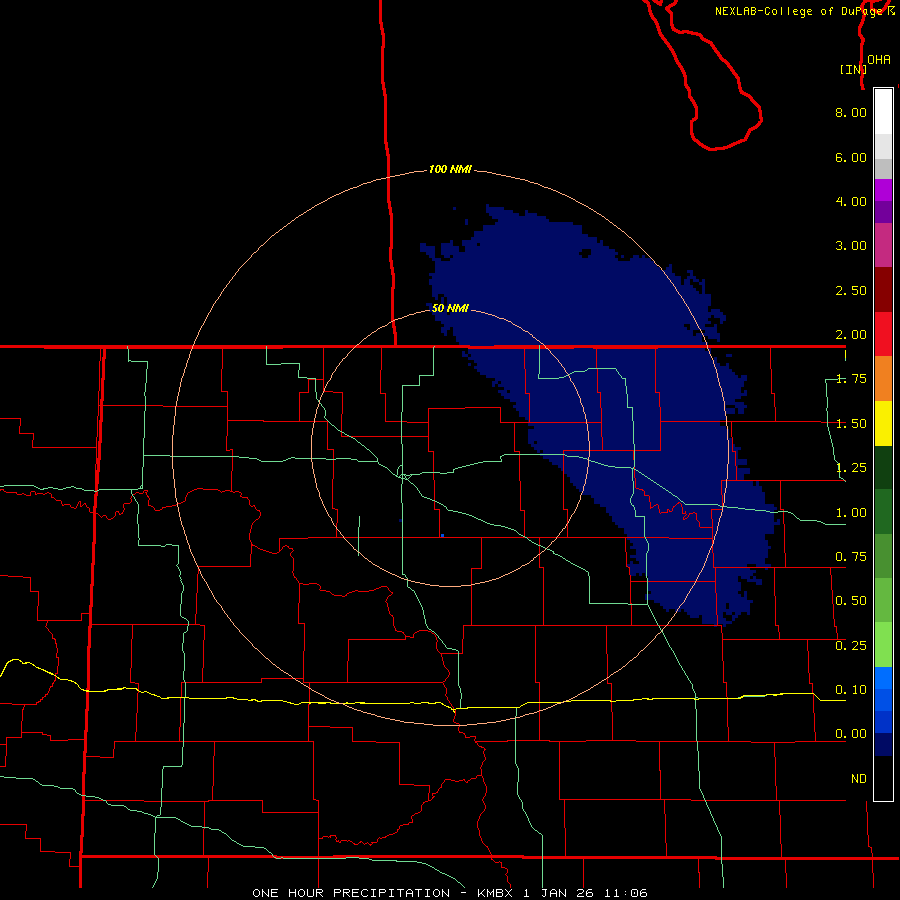Pick the pink legend swatch below 3.00
The width and height of the screenshot is (900, 900).
(883, 245)
